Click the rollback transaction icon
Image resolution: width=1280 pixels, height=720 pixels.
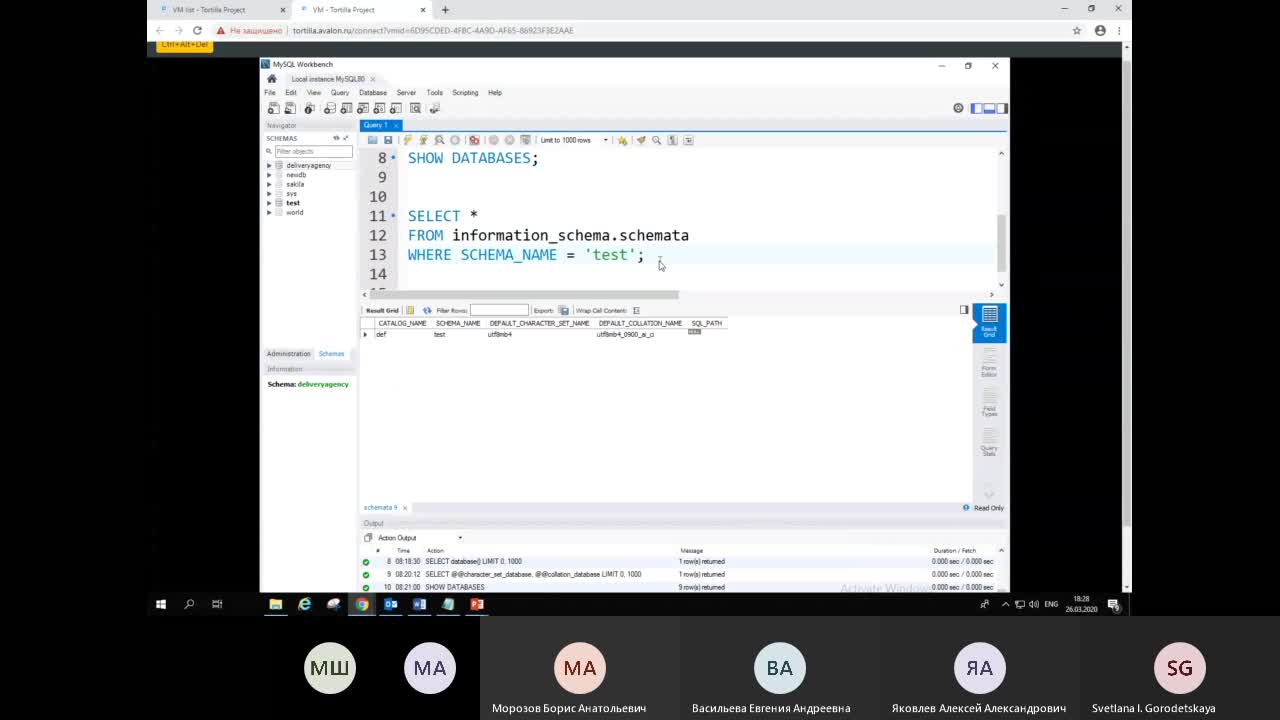[509, 140]
